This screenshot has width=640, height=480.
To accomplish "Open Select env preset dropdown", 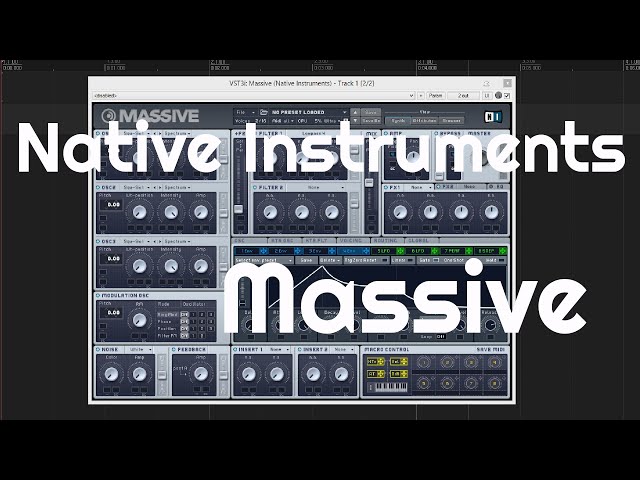I will point(264,260).
